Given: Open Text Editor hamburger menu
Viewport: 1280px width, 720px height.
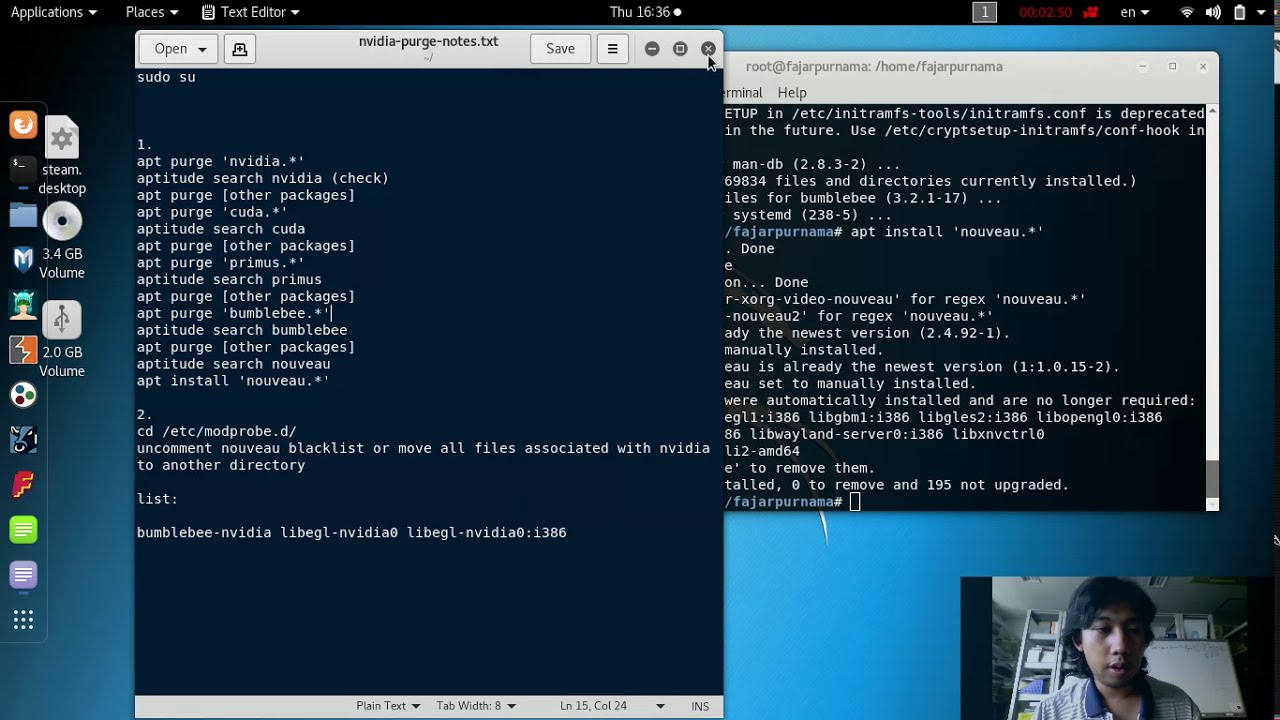Looking at the screenshot, I should click(x=612, y=49).
